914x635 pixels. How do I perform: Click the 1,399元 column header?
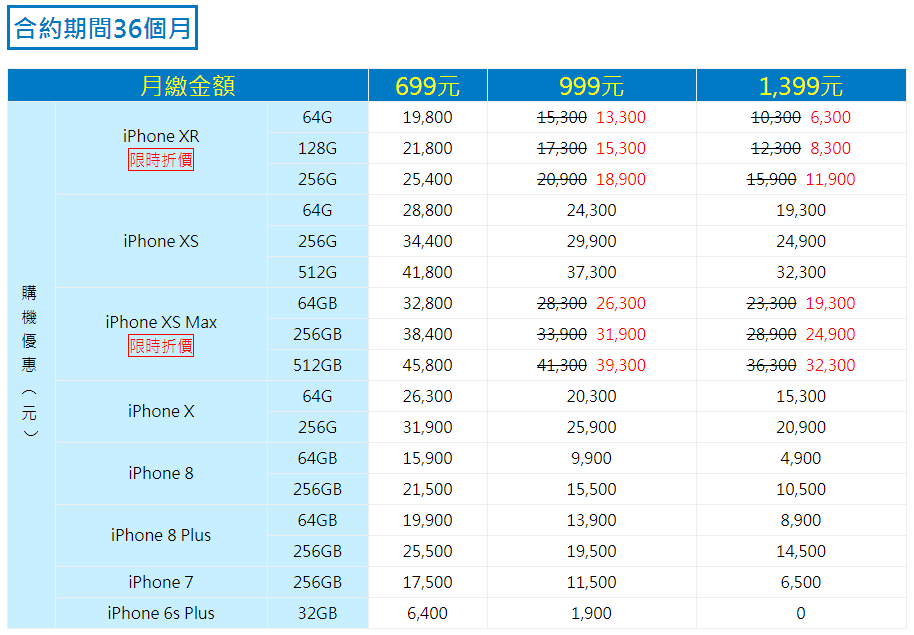point(801,86)
